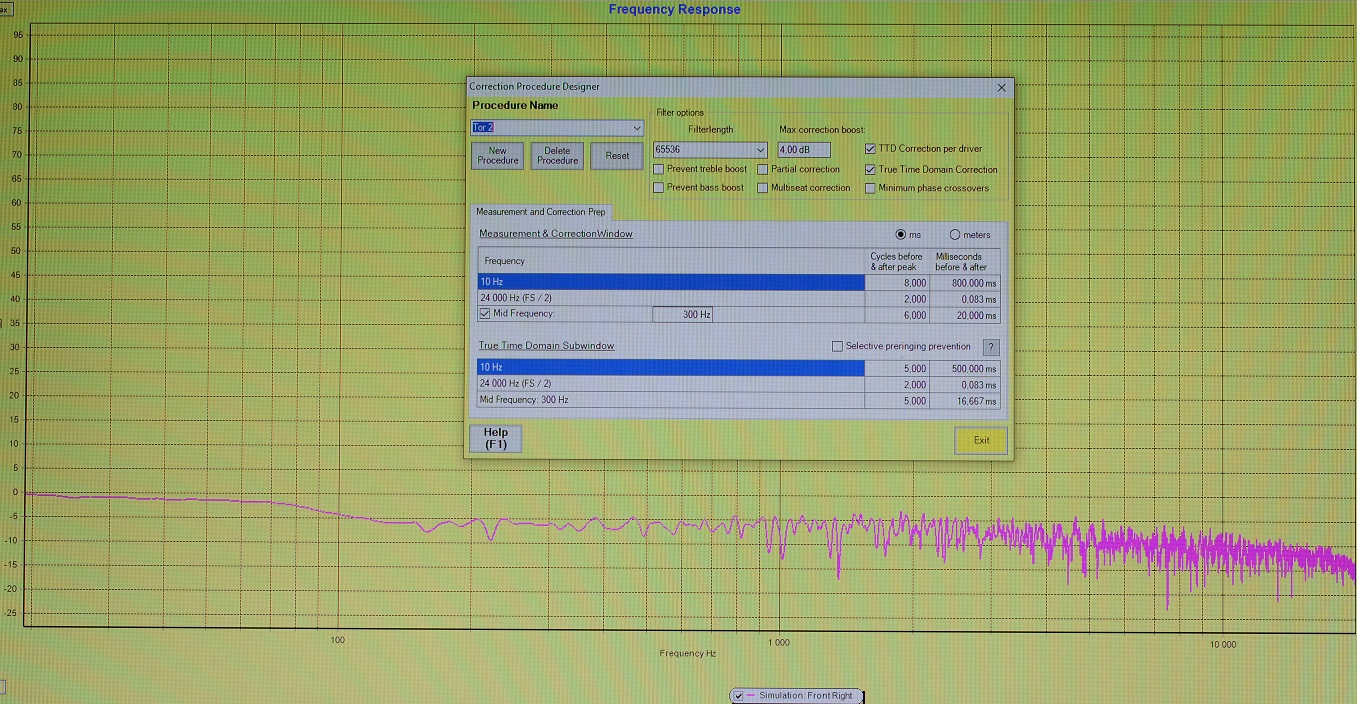
Task: Enable Prevent treble boost checkbox
Action: coord(658,169)
